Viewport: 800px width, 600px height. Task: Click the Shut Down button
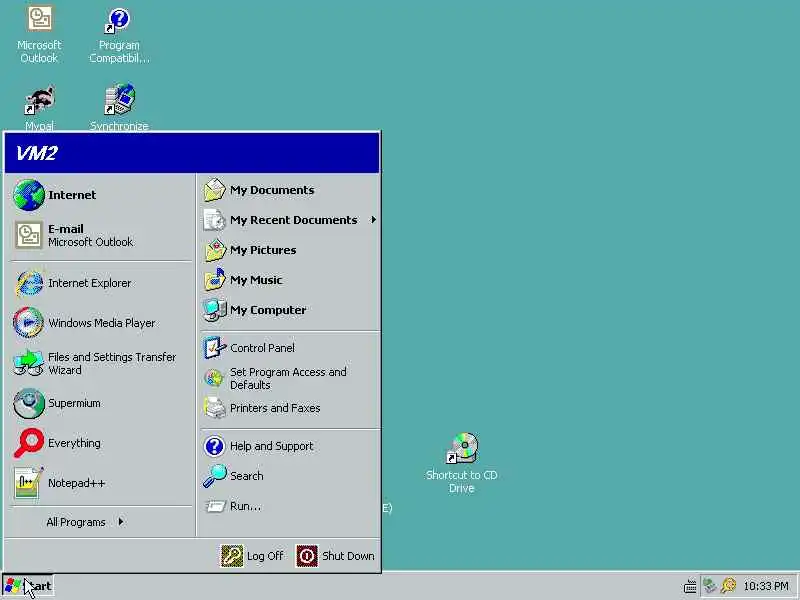coord(335,556)
